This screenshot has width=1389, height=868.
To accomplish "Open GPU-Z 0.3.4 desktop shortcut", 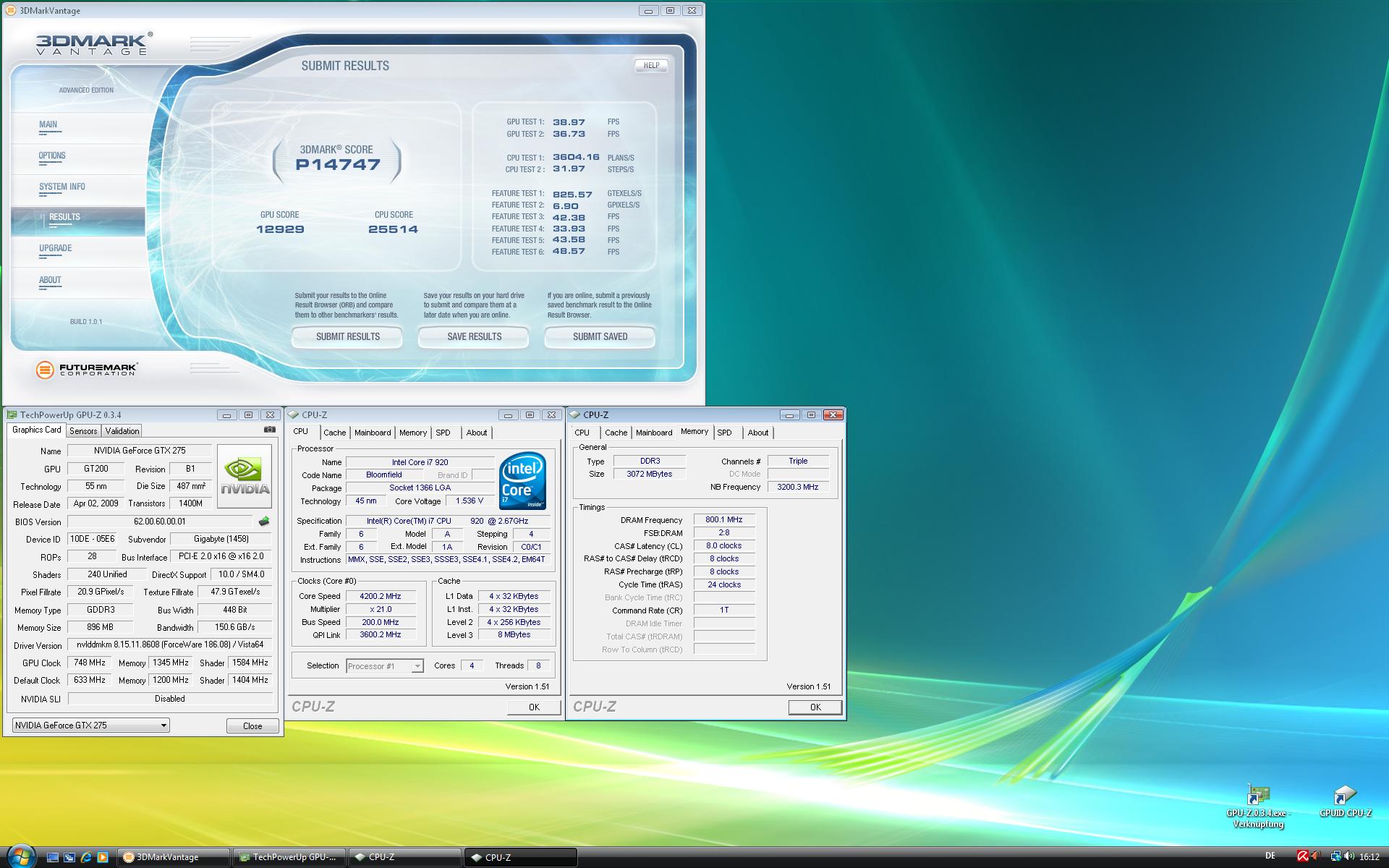I will coord(1258,807).
